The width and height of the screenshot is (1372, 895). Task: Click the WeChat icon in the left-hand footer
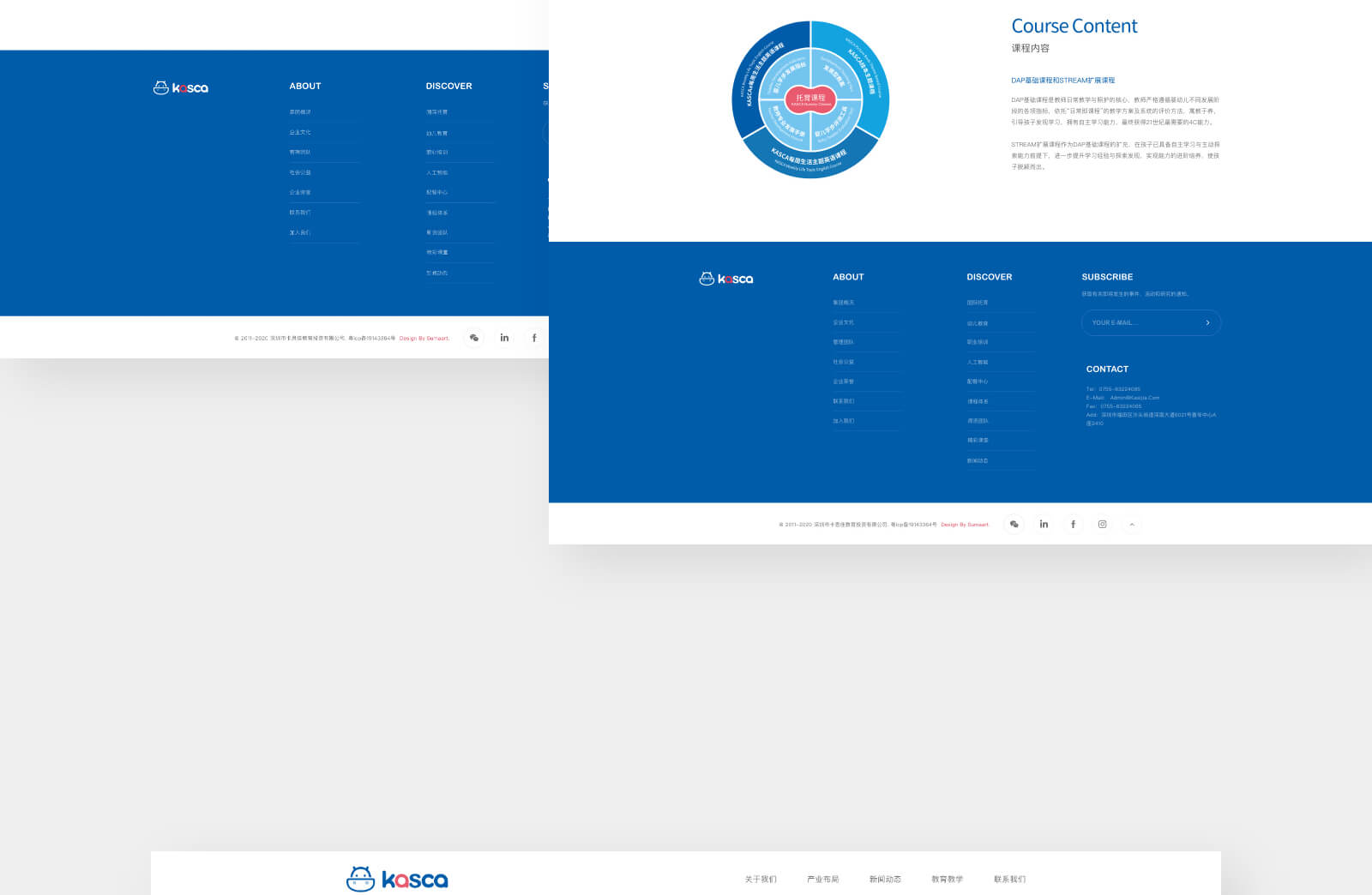tap(474, 338)
